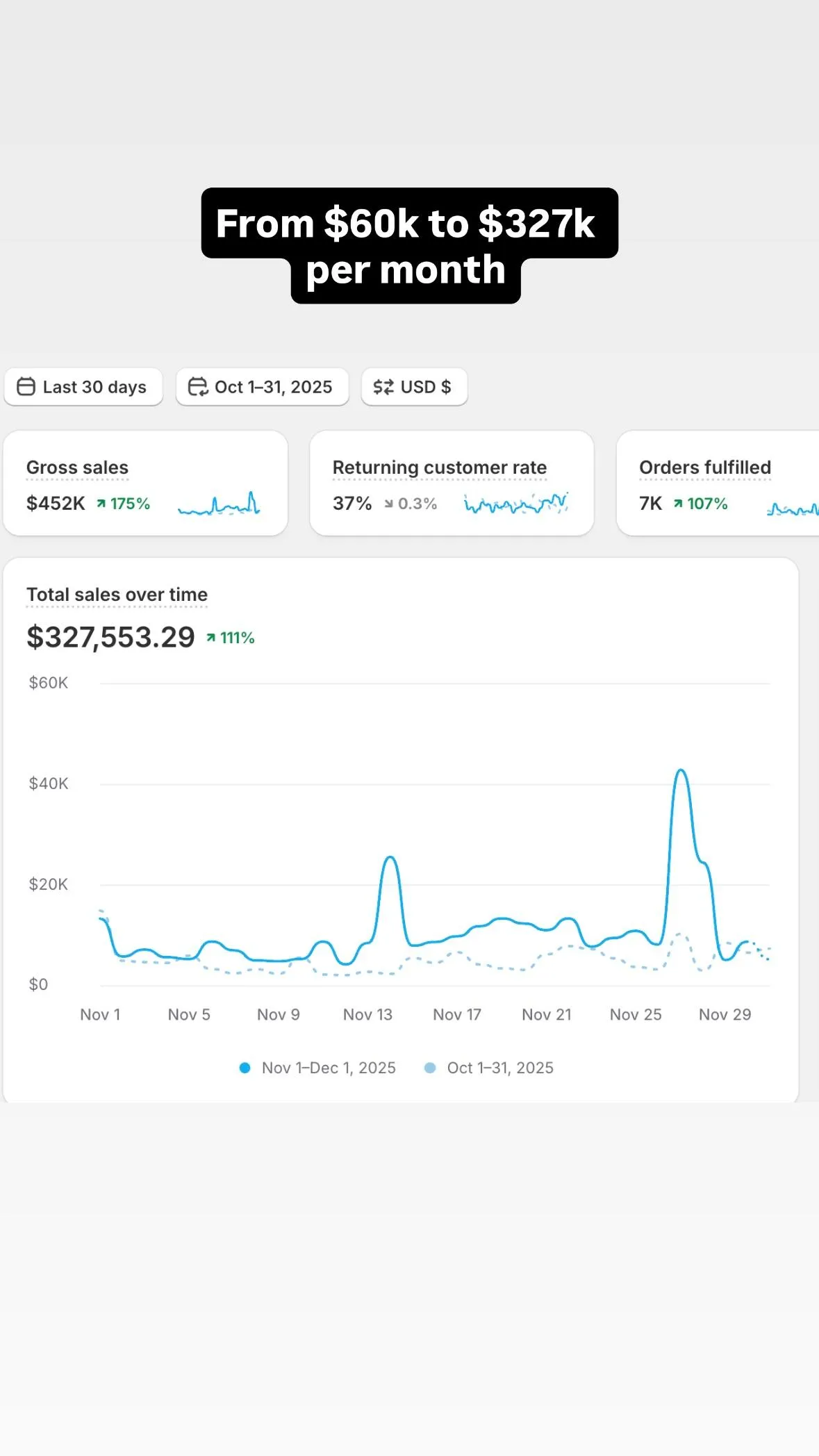Click the Nov 13 sales spike on chart
The width and height of the screenshot is (819, 1456).
(390, 859)
